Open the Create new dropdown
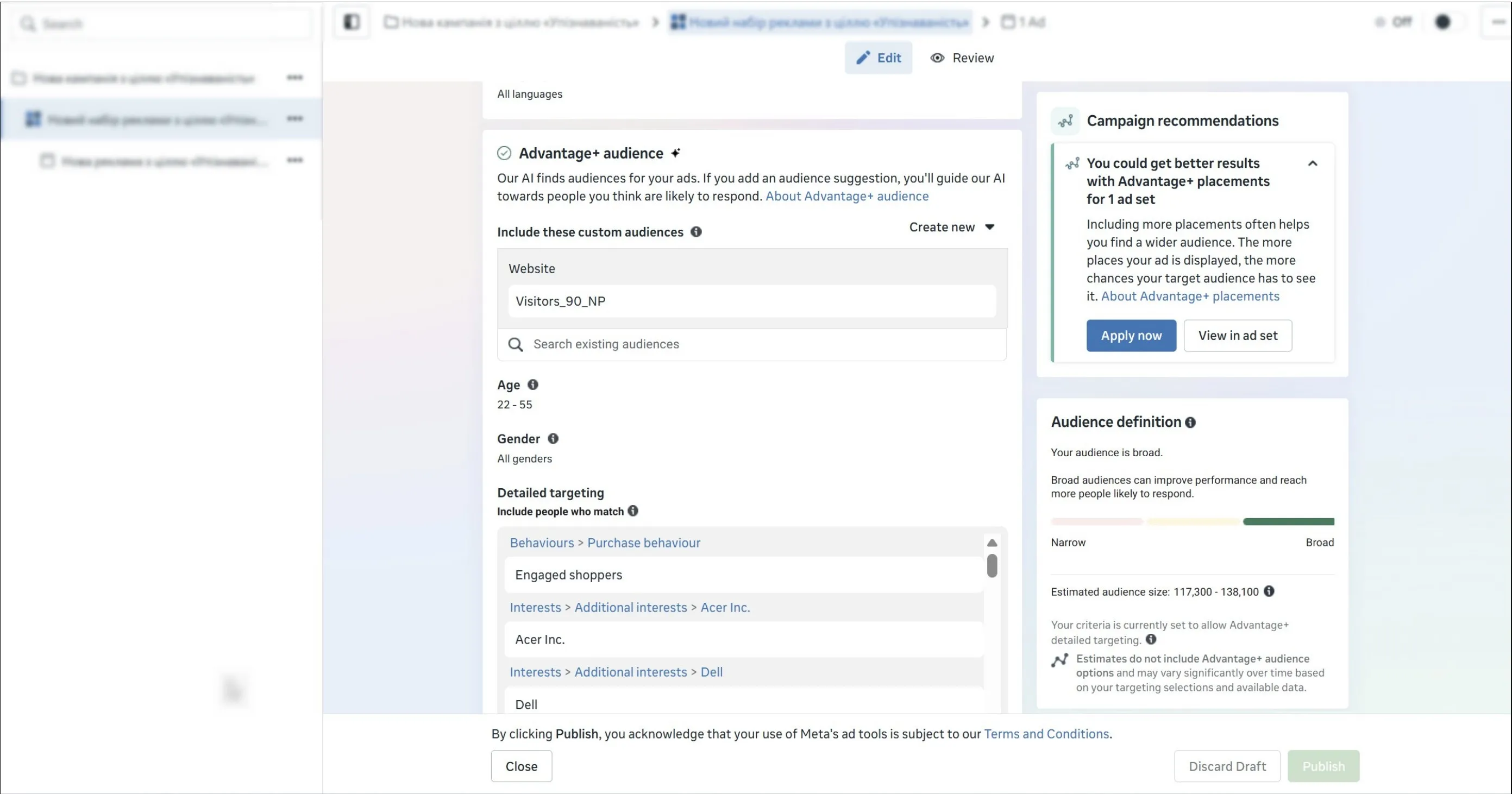Image resolution: width=1512 pixels, height=794 pixels. pos(952,227)
